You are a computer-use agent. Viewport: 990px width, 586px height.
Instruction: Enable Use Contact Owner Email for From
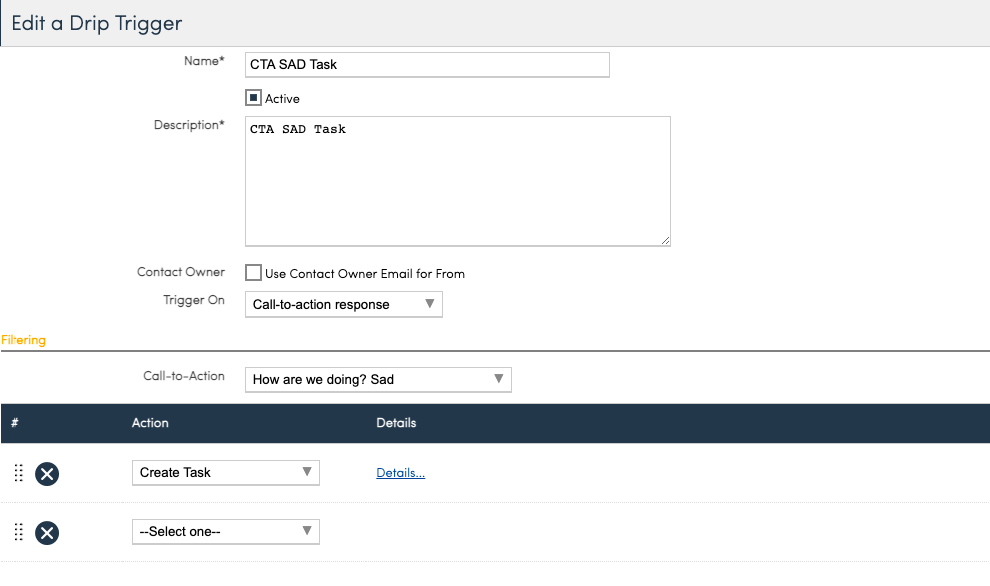pyautogui.click(x=254, y=273)
